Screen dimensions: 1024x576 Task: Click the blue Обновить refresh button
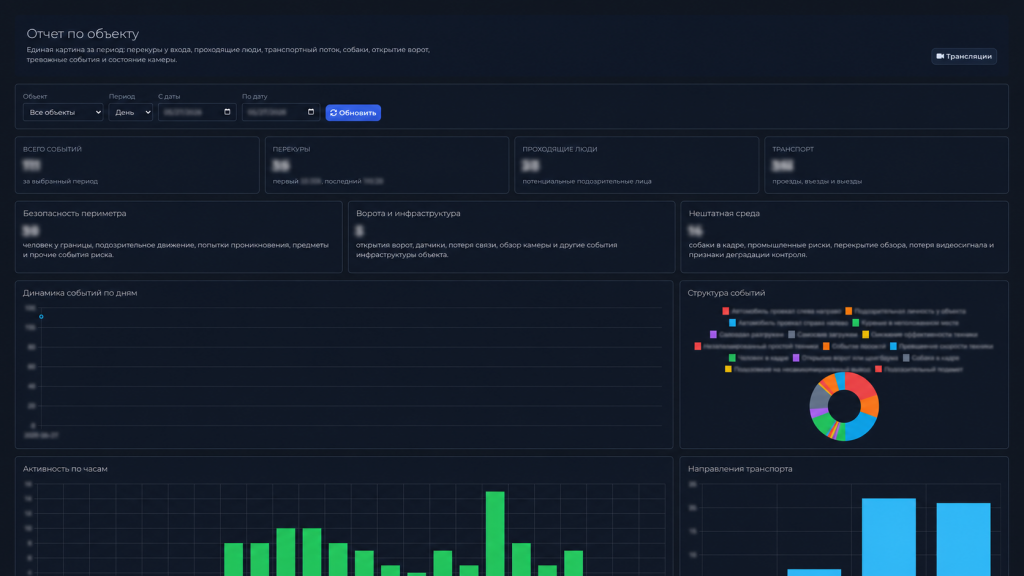point(353,112)
